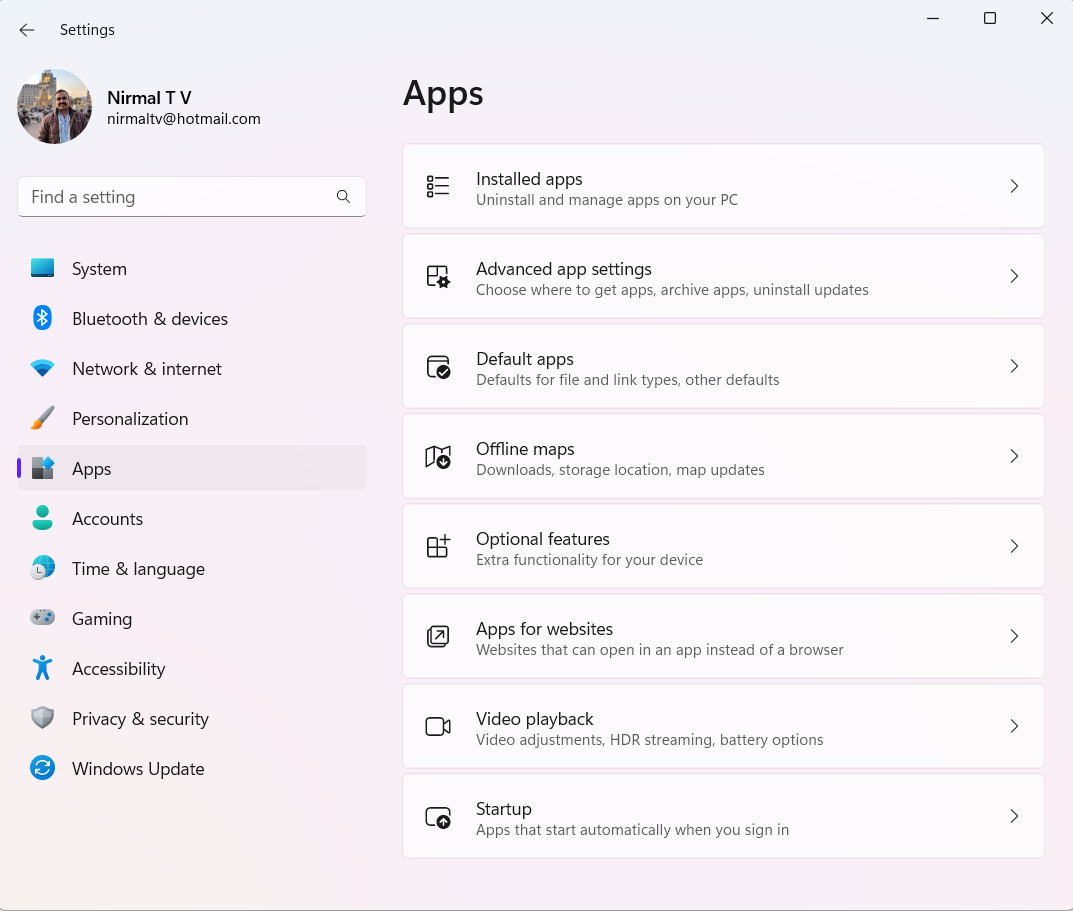Click the Video playback camera icon
This screenshot has height=911, width=1073.
[438, 726]
